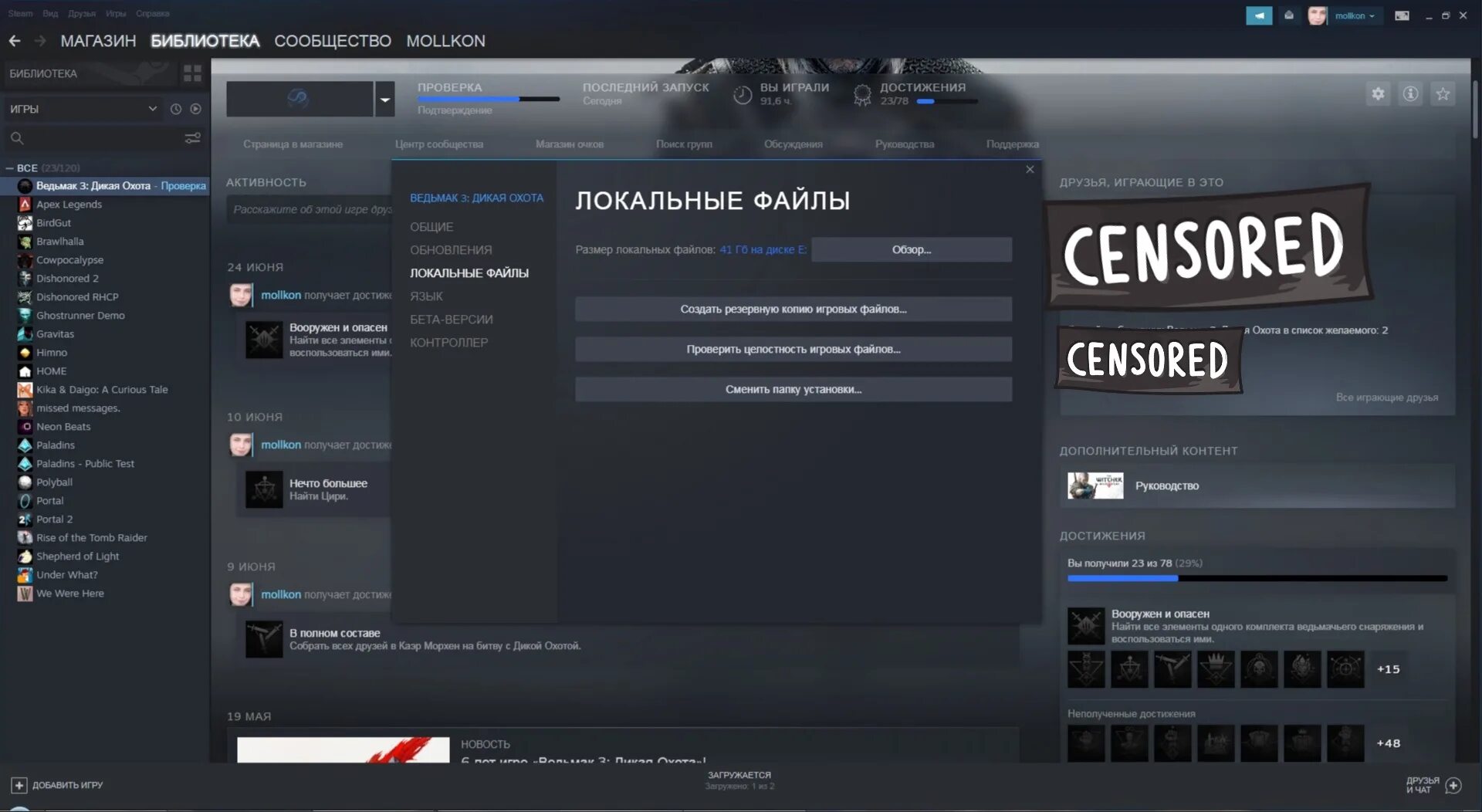
Task: Show game info icon
Action: [1410, 94]
